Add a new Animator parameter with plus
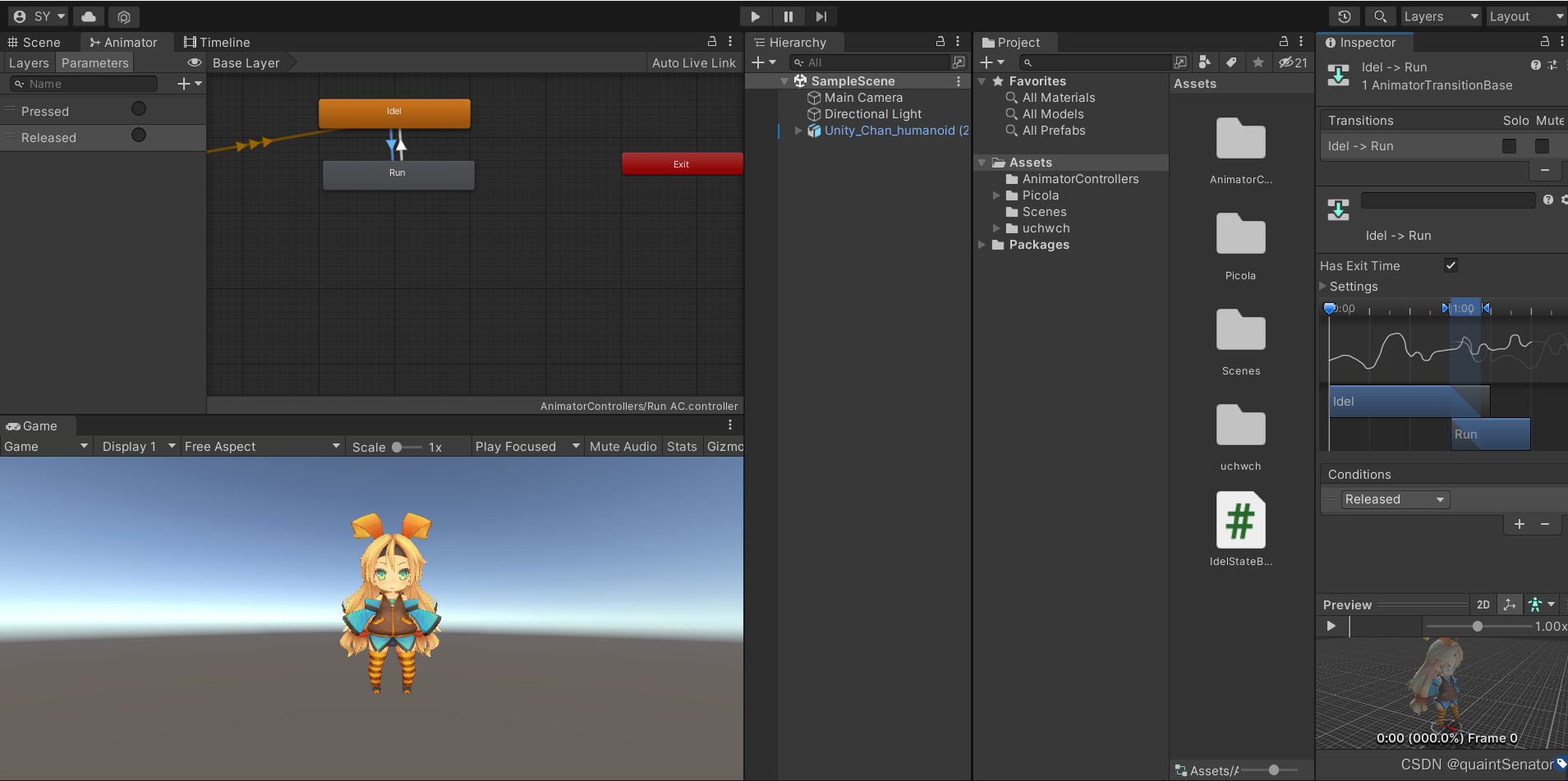The height and width of the screenshot is (781, 1568). pyautogui.click(x=189, y=84)
